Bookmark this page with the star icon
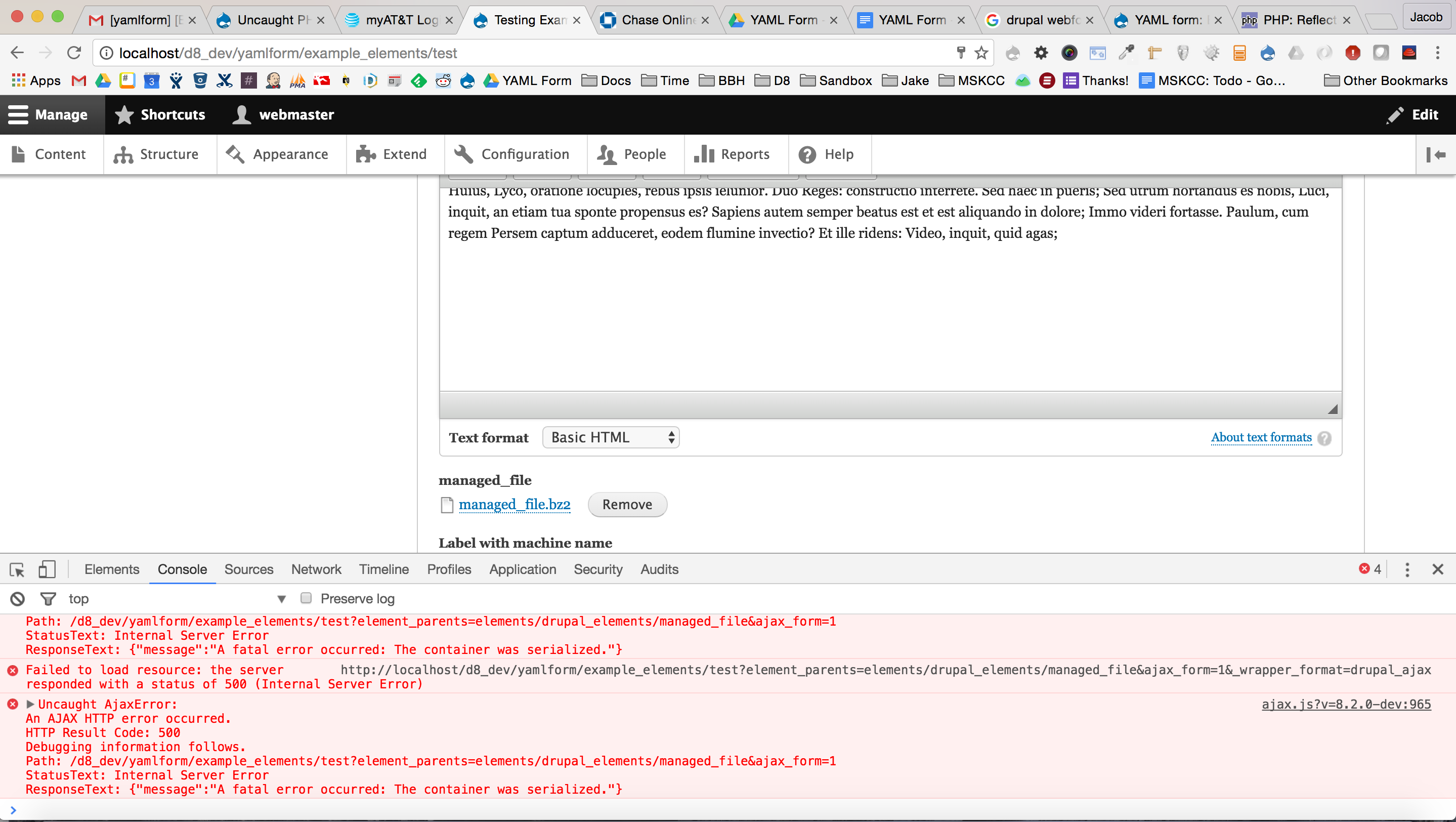Image resolution: width=1456 pixels, height=822 pixels. point(982,53)
